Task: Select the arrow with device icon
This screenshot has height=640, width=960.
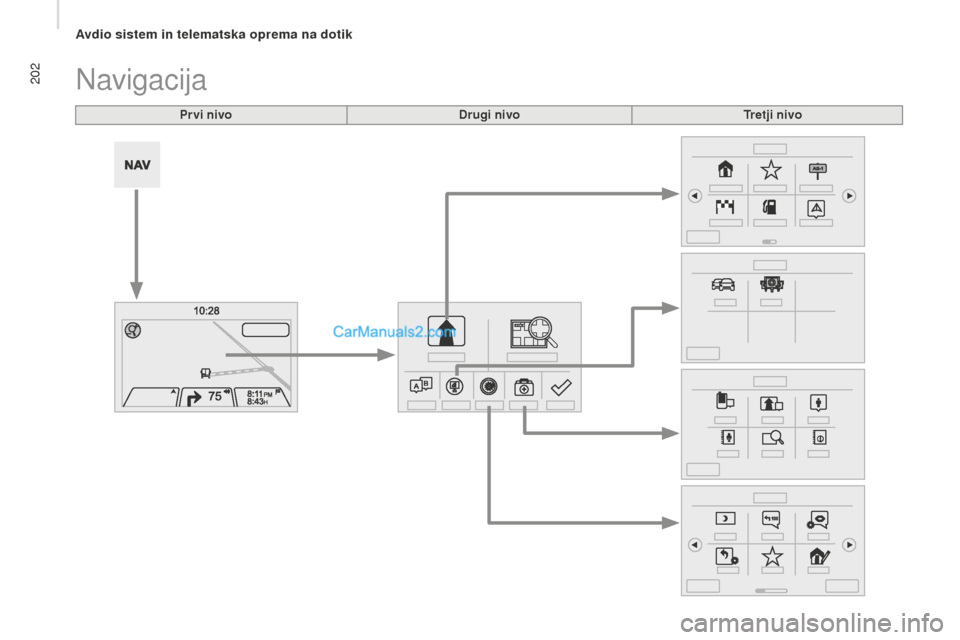Action: point(771,402)
